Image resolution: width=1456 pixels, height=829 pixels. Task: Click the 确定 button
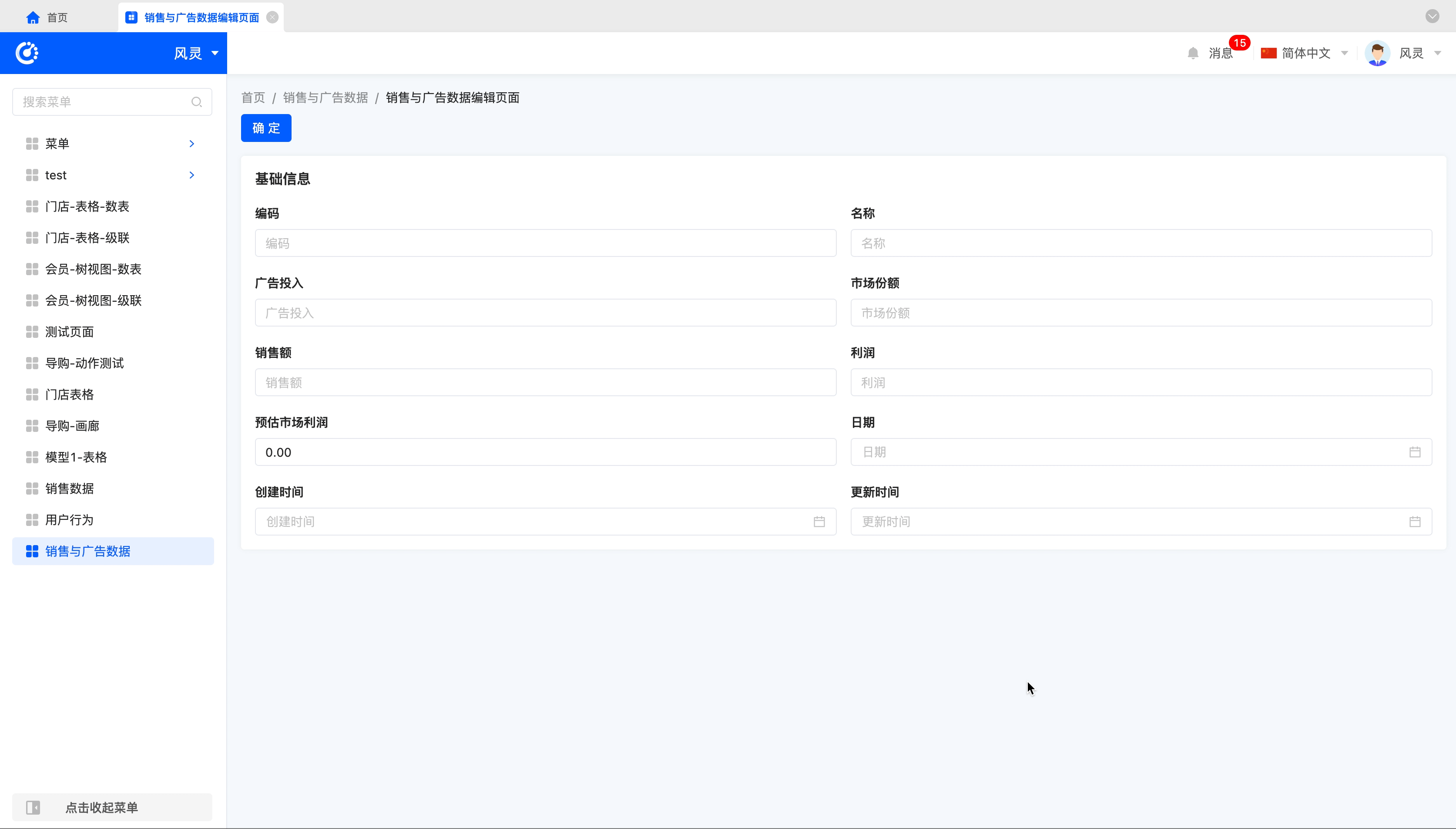266,128
